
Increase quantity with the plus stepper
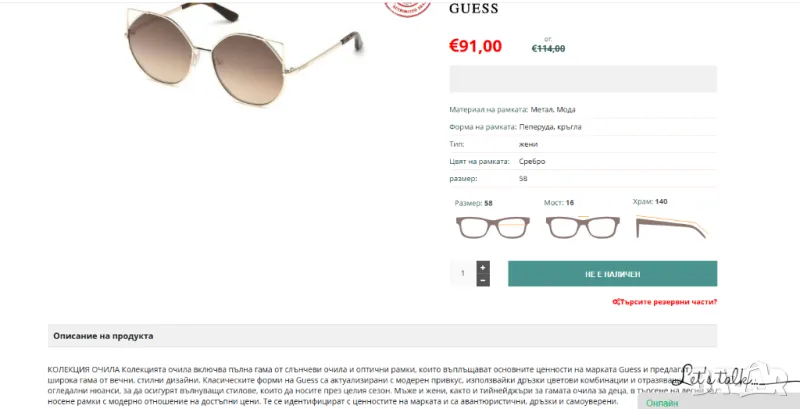coord(483,267)
